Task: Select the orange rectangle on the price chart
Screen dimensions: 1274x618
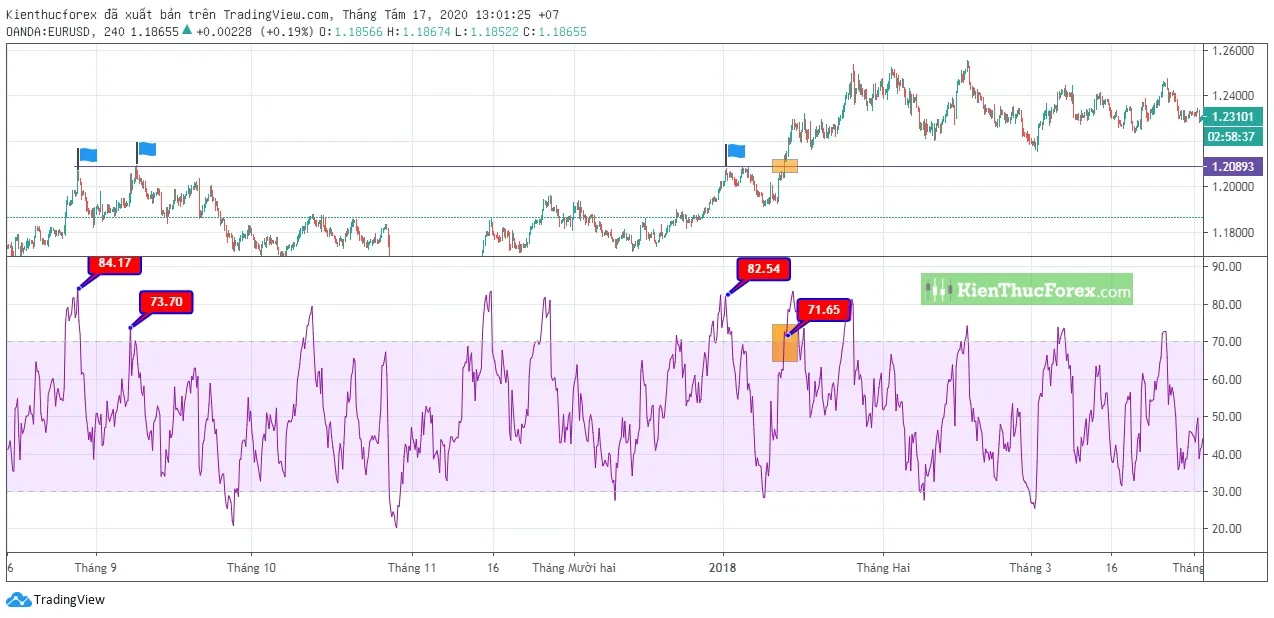Action: coord(785,165)
